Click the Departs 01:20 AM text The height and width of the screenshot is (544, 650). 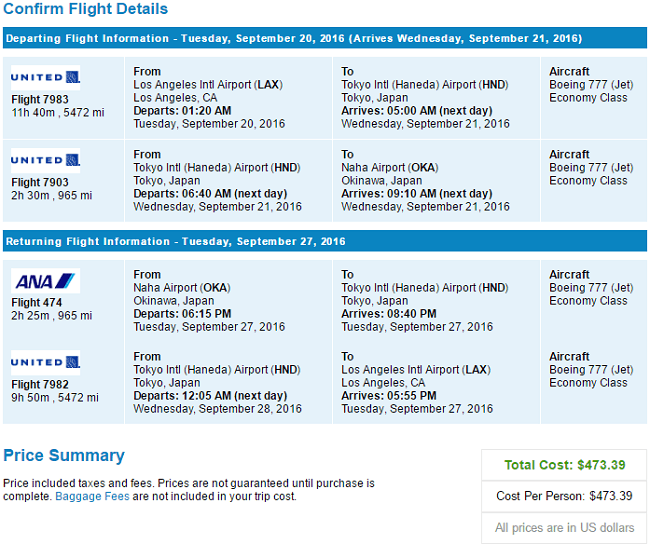tap(182, 111)
